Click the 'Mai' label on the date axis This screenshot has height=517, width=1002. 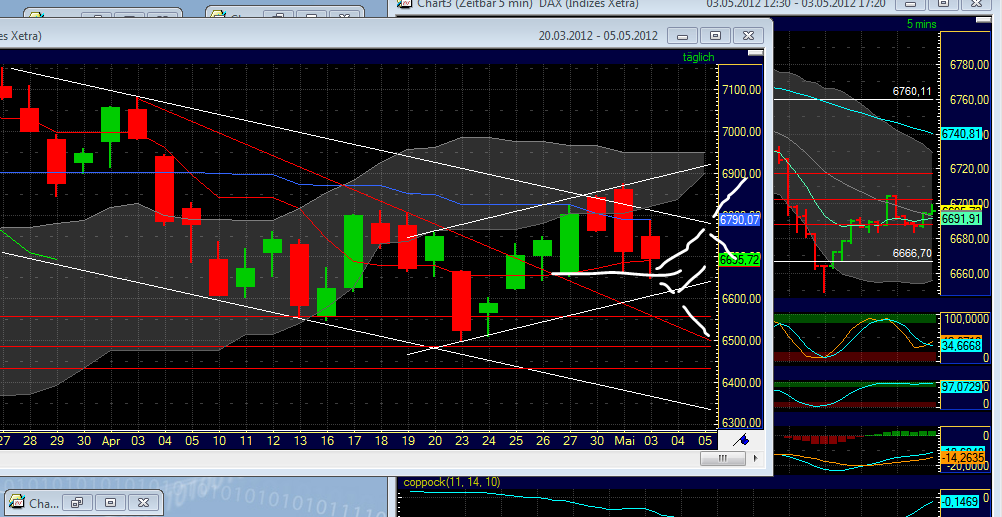point(624,441)
